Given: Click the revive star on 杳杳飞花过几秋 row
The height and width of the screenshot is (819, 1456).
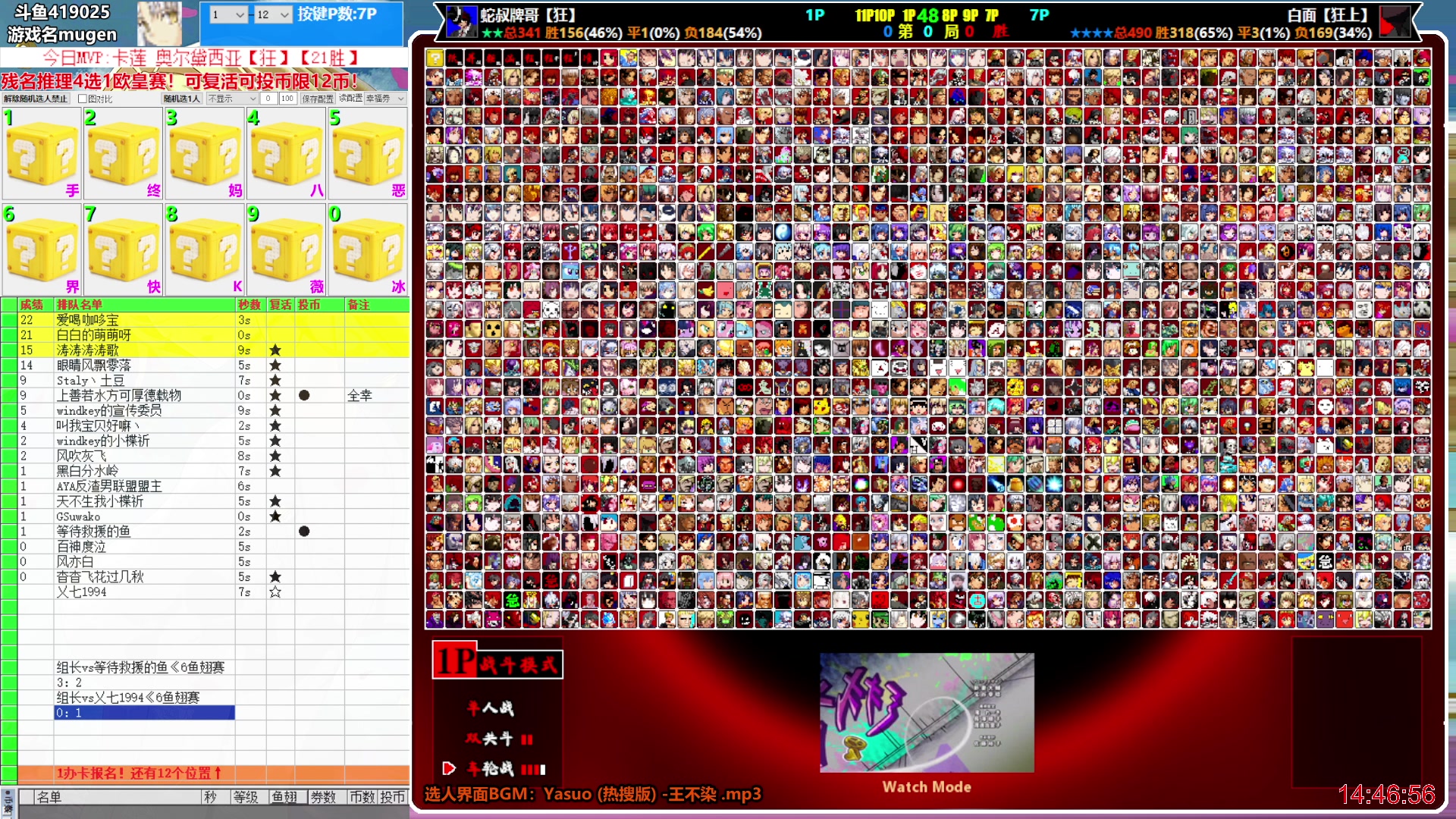Looking at the screenshot, I should click(275, 577).
